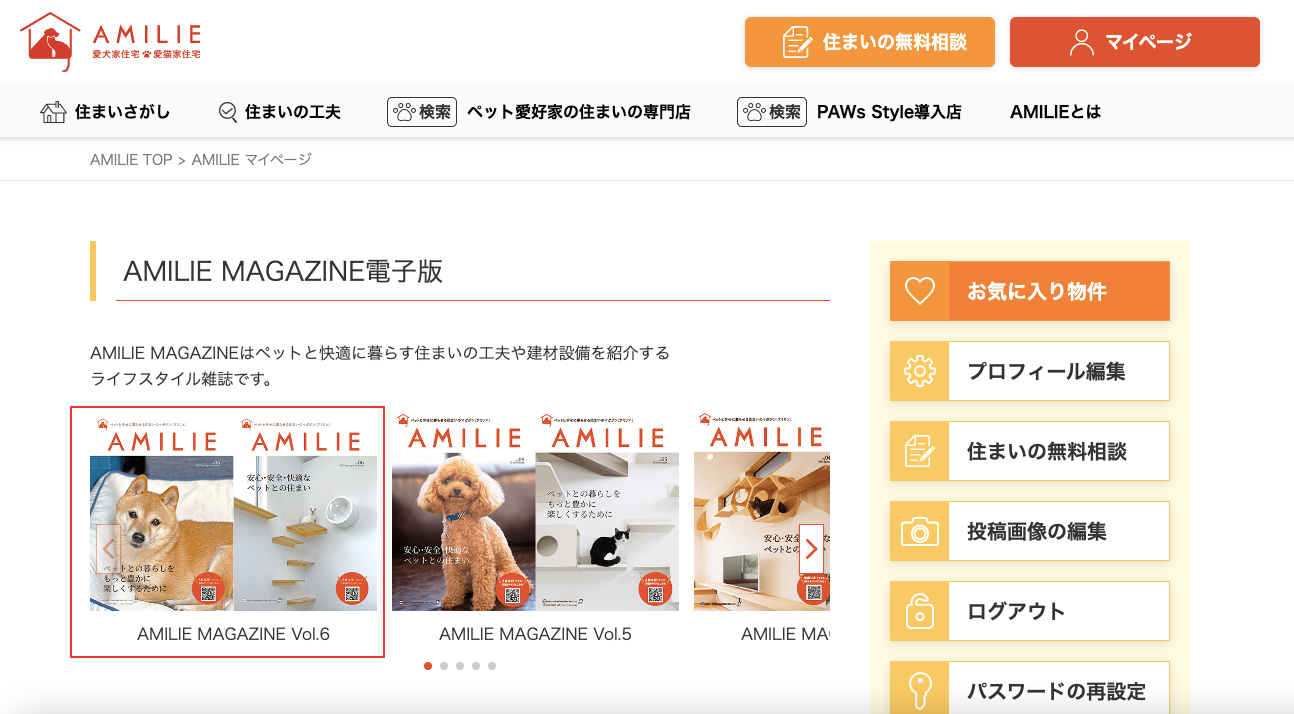This screenshot has height=714, width=1294.
Task: Click the document icon in the header 住まいの無料相談 button
Action: [x=797, y=42]
